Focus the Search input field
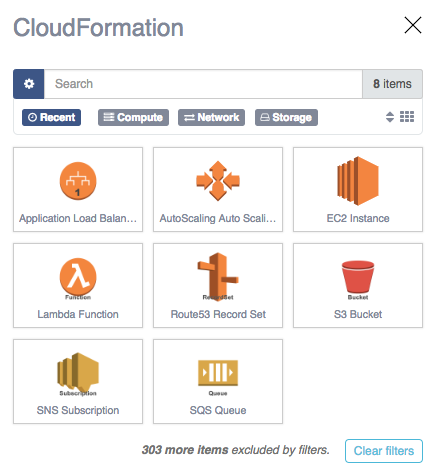This screenshot has width=437, height=476. coord(203,84)
